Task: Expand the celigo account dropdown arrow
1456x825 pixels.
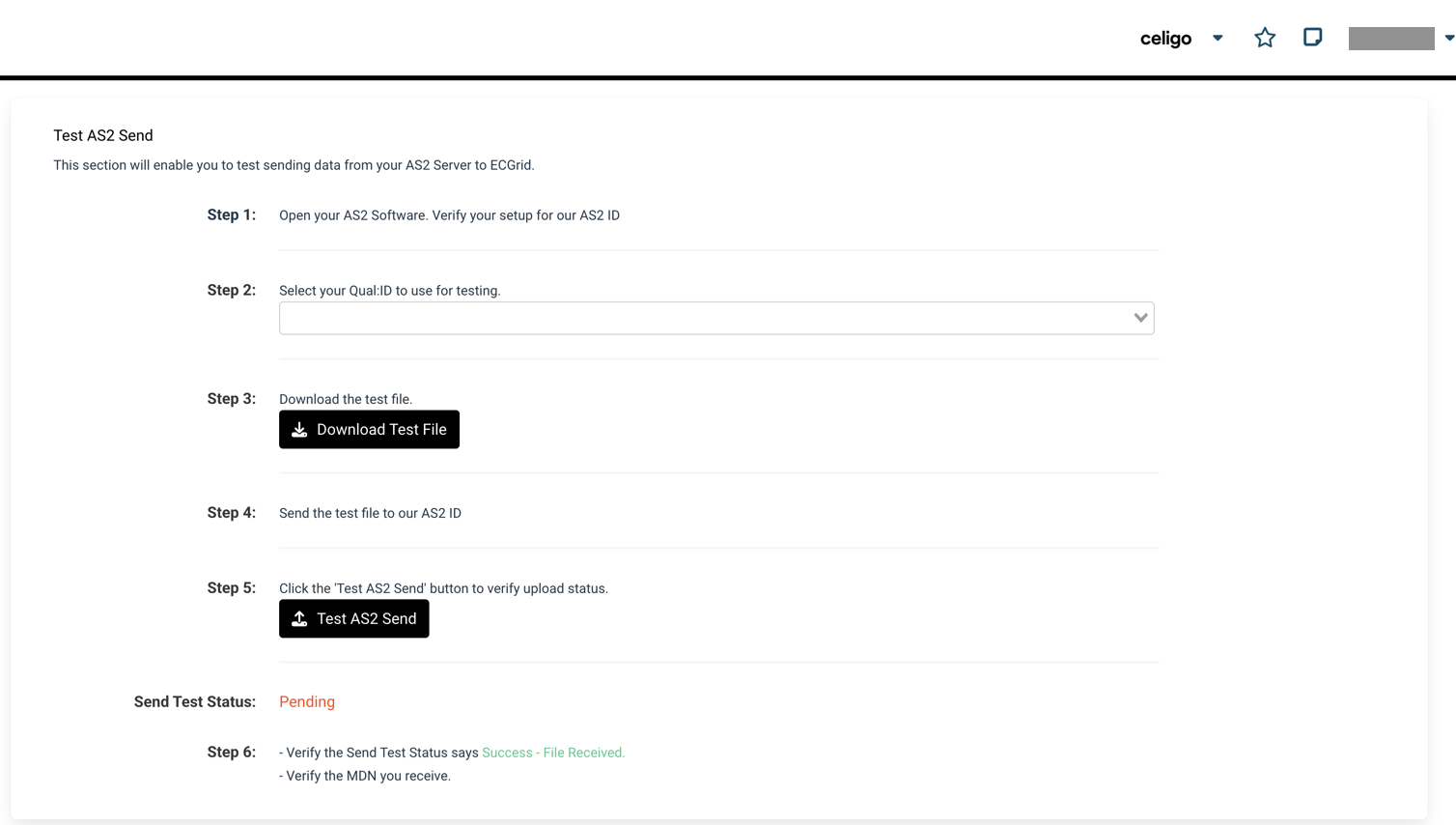Action: pos(1218,39)
